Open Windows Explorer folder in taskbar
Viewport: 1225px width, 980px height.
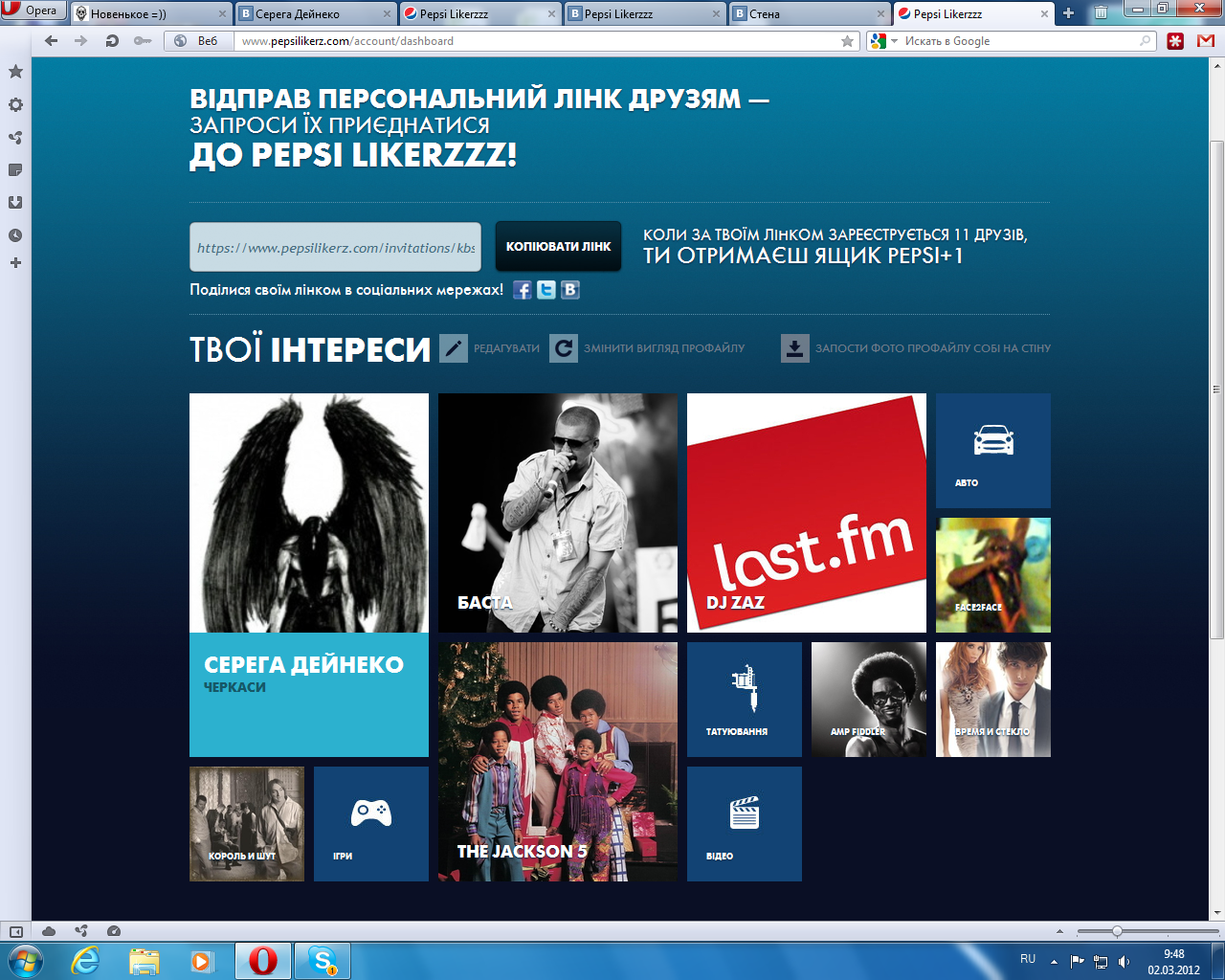tap(145, 961)
